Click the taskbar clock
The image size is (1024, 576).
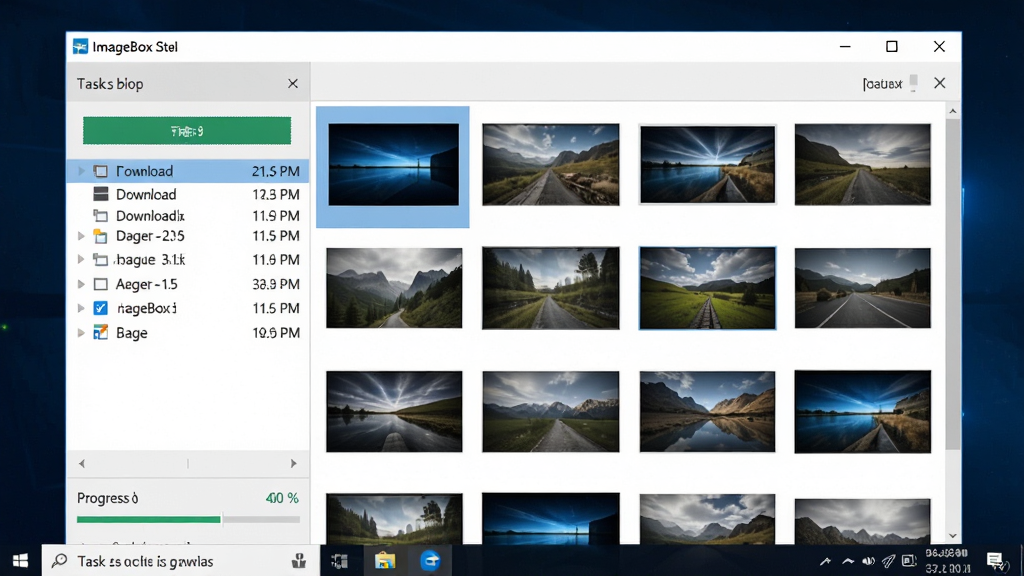[x=946, y=561]
